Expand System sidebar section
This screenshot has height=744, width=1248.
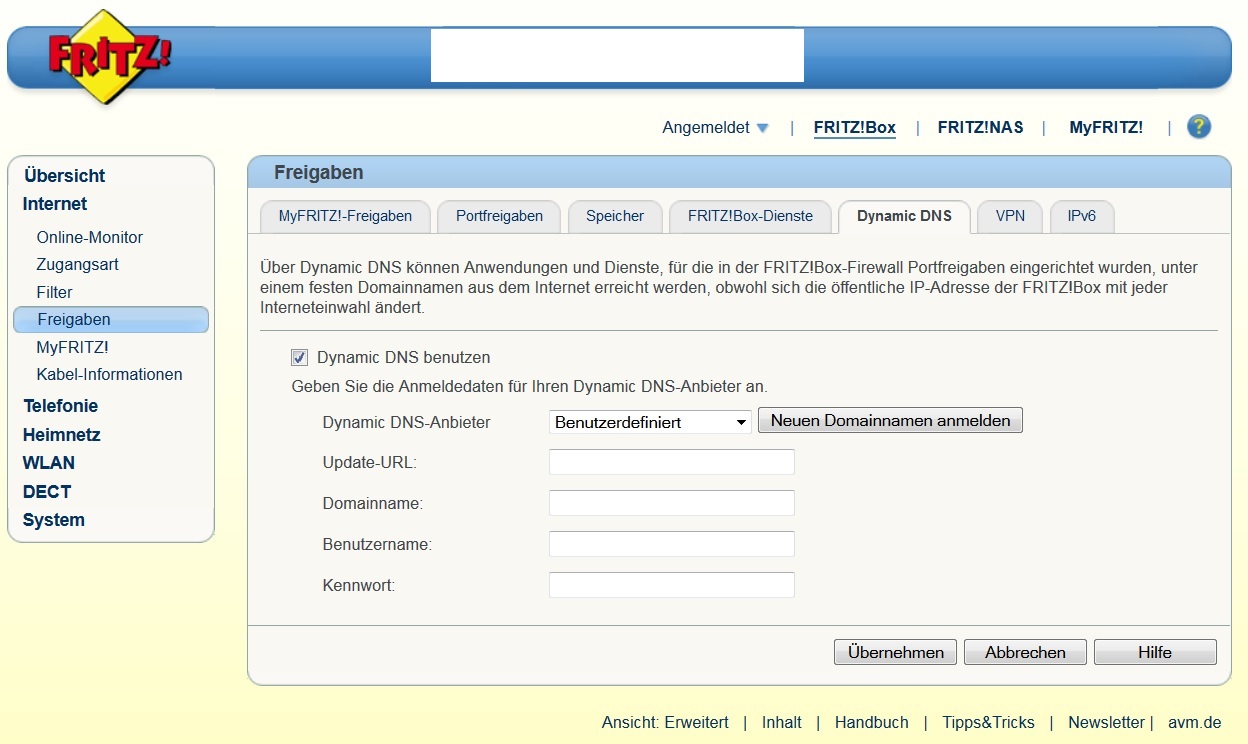54,520
